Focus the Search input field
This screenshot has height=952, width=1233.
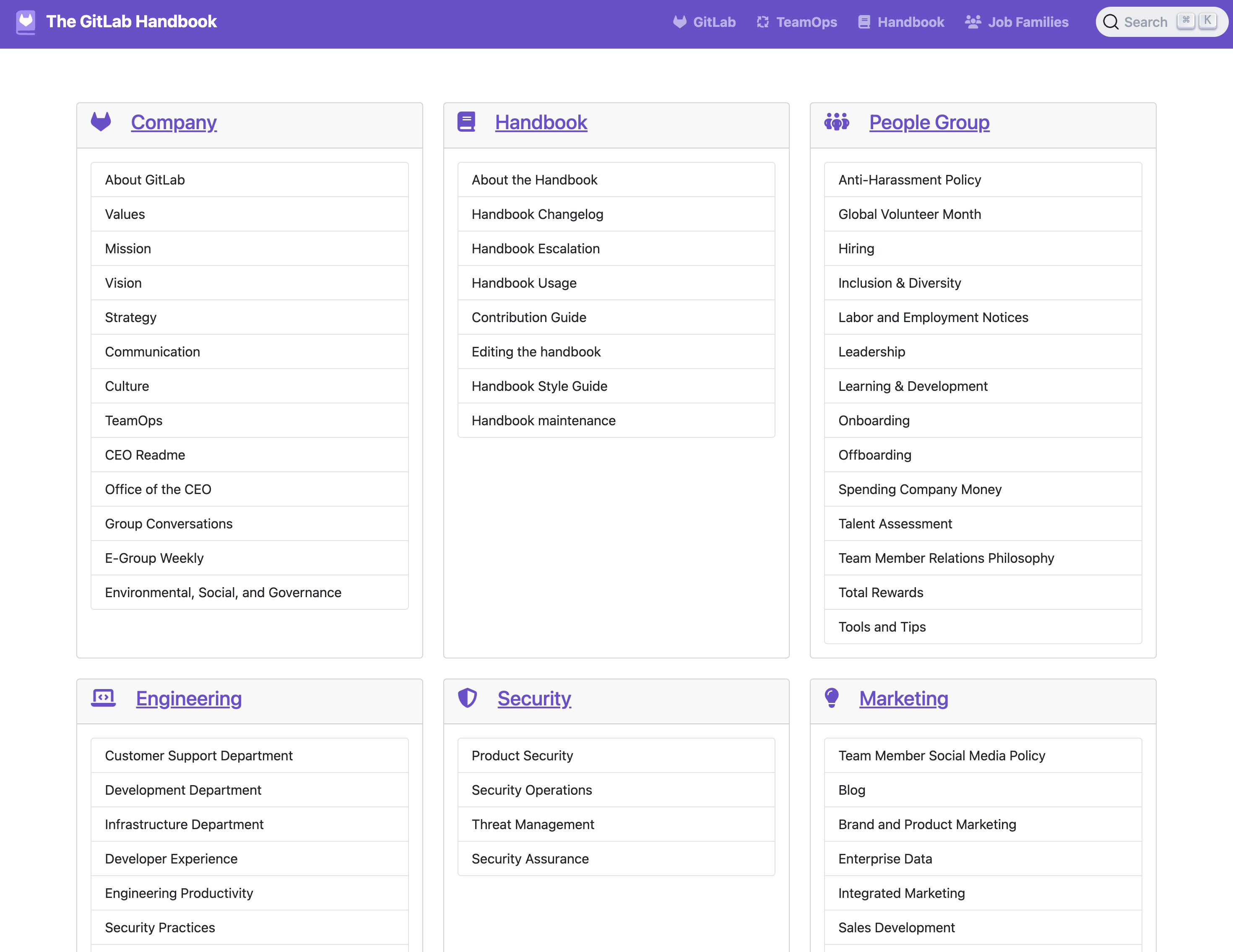(x=1161, y=22)
